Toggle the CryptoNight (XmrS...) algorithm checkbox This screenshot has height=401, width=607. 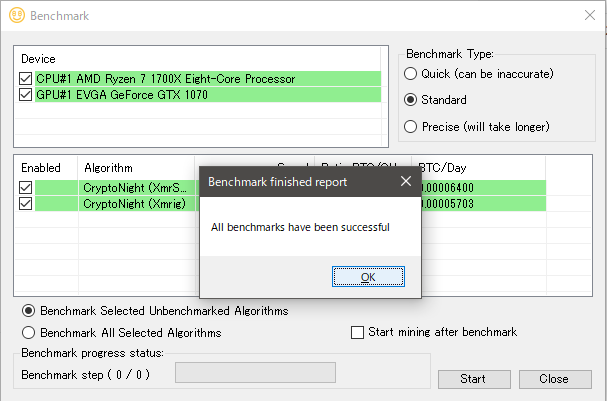tap(26, 187)
